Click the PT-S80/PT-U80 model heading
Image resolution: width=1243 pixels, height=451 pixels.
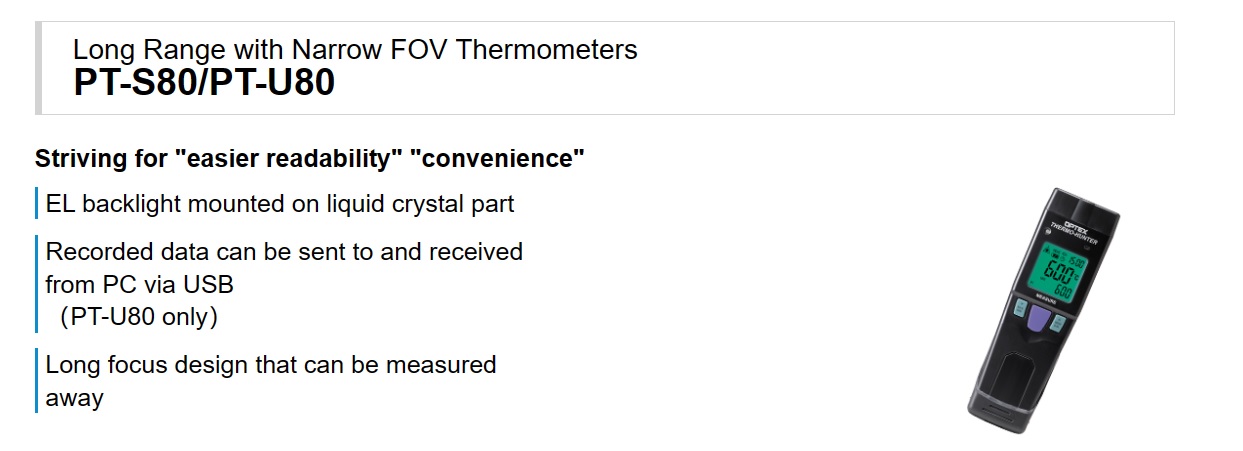(204, 83)
